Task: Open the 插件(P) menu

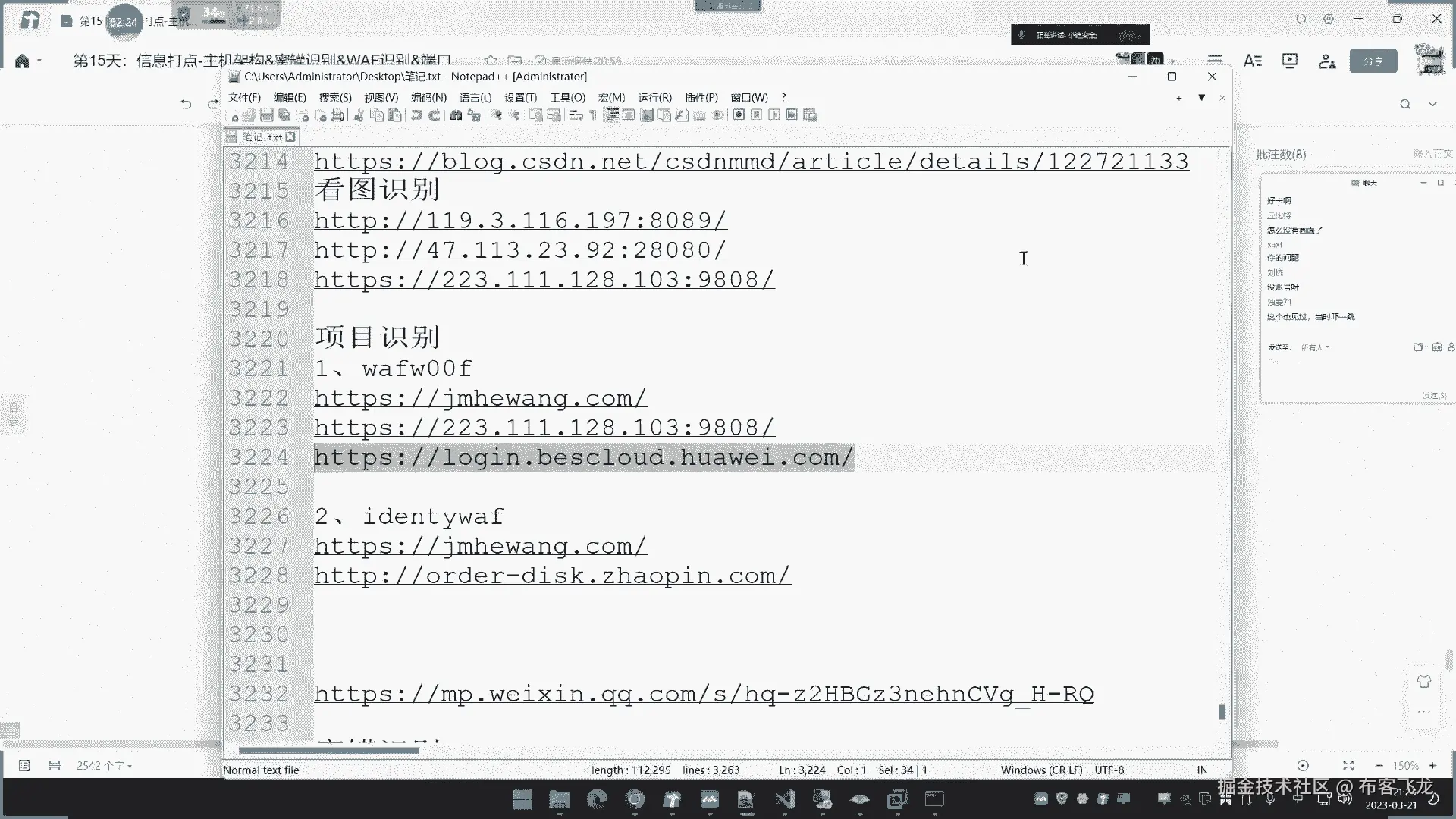Action: (700, 98)
